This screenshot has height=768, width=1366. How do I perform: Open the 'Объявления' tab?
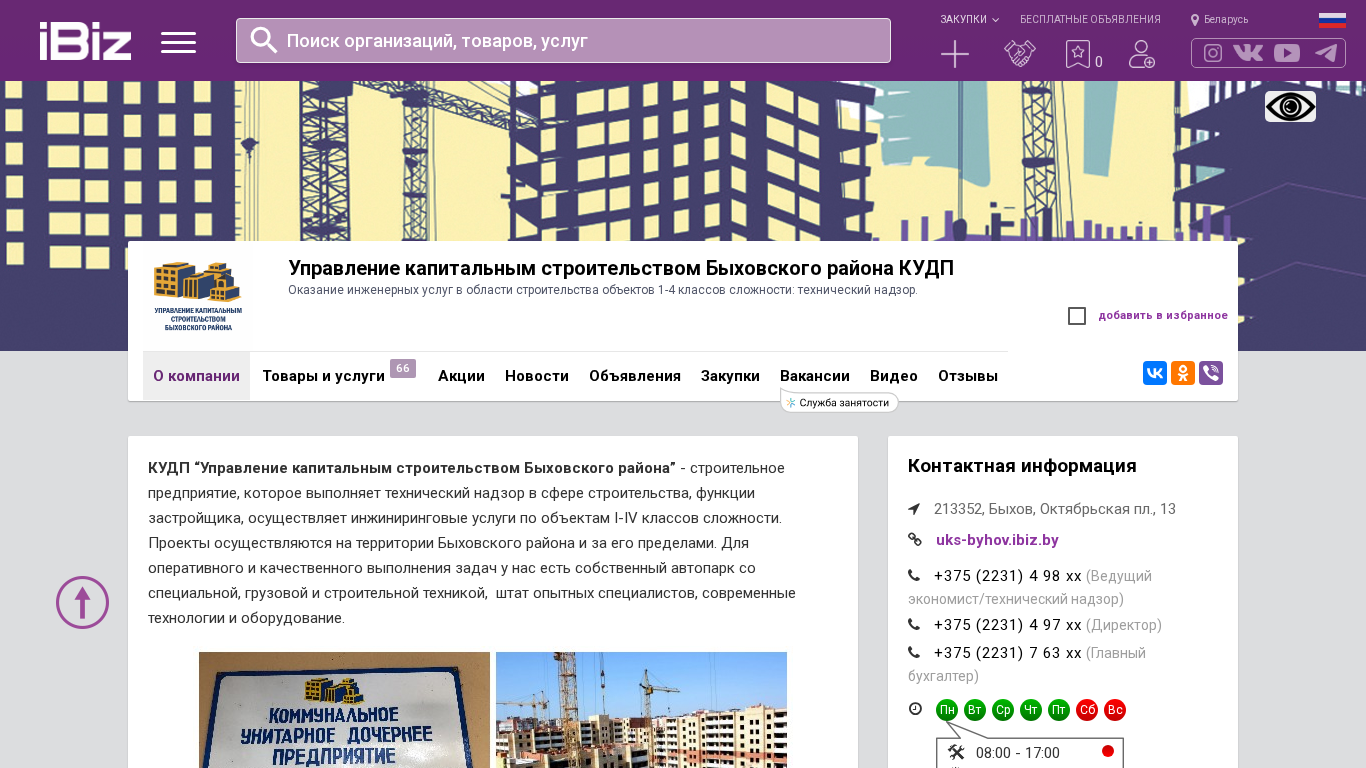pos(635,376)
